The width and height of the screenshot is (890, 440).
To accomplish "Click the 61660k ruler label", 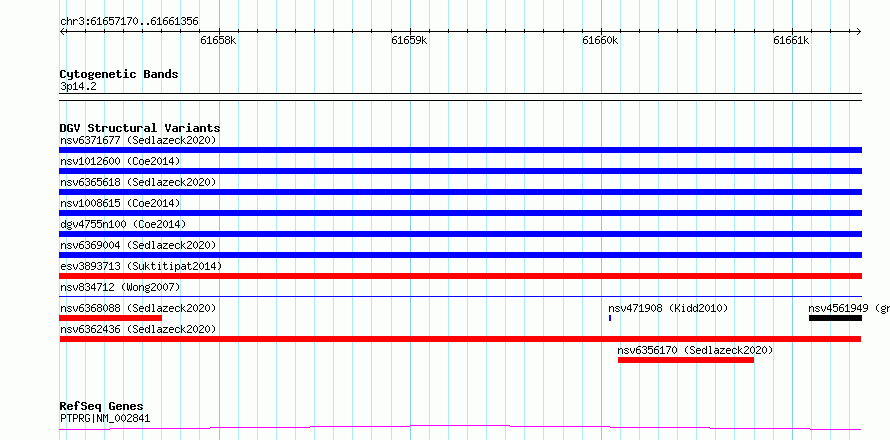I will [601, 40].
